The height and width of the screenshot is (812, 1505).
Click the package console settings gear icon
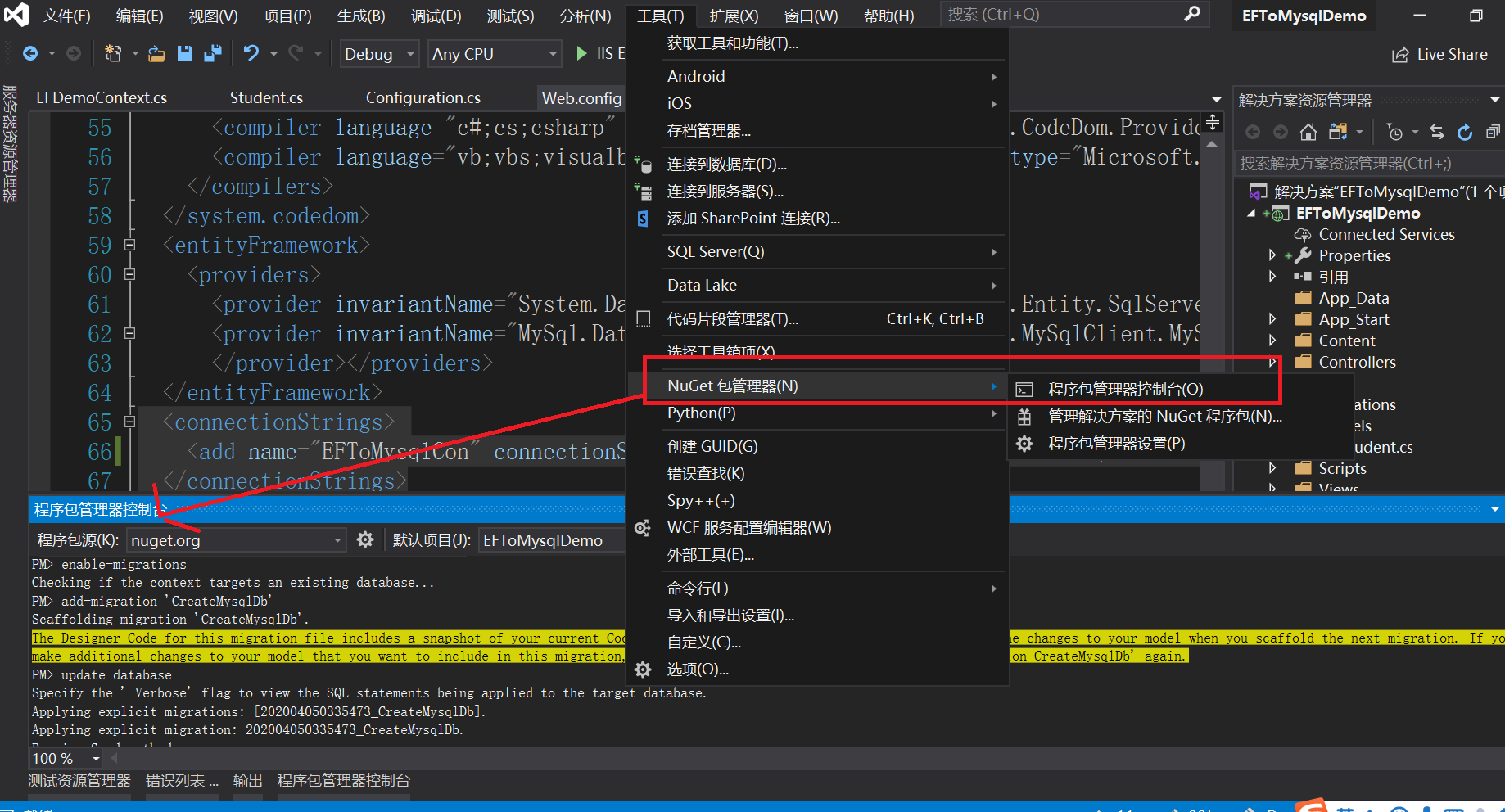[365, 539]
